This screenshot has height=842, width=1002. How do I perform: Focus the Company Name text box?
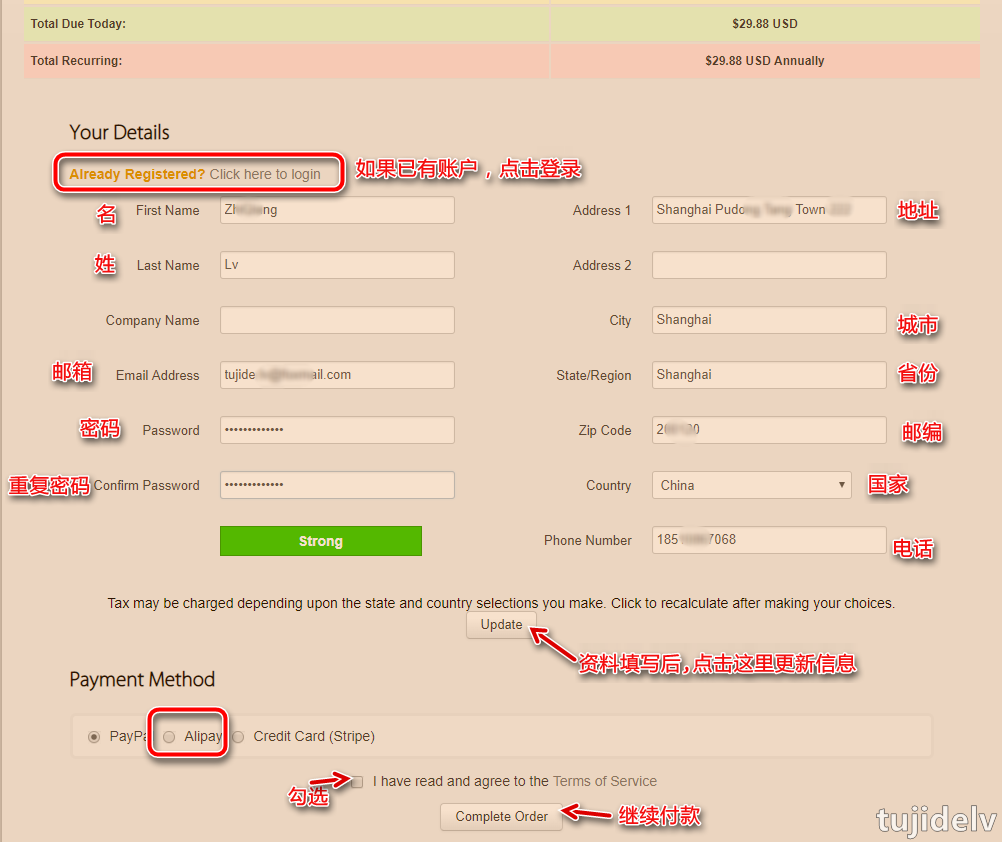337,320
